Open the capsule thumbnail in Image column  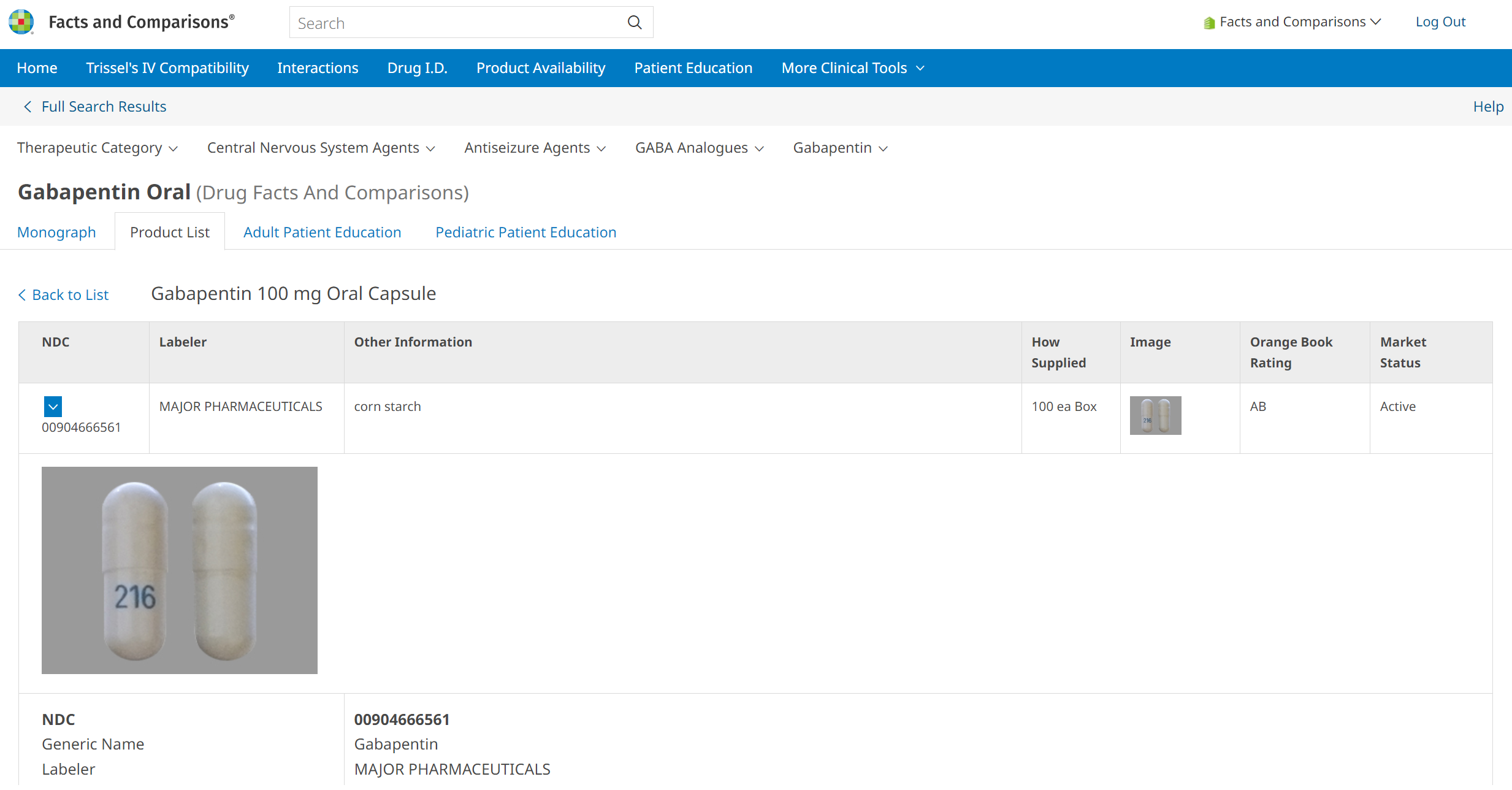[x=1155, y=415]
